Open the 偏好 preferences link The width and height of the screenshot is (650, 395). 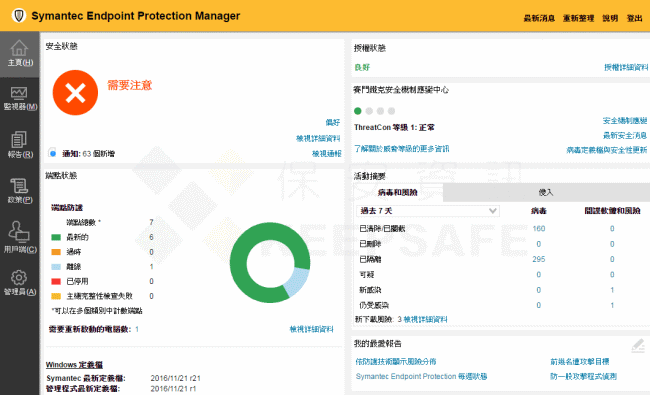(x=332, y=122)
